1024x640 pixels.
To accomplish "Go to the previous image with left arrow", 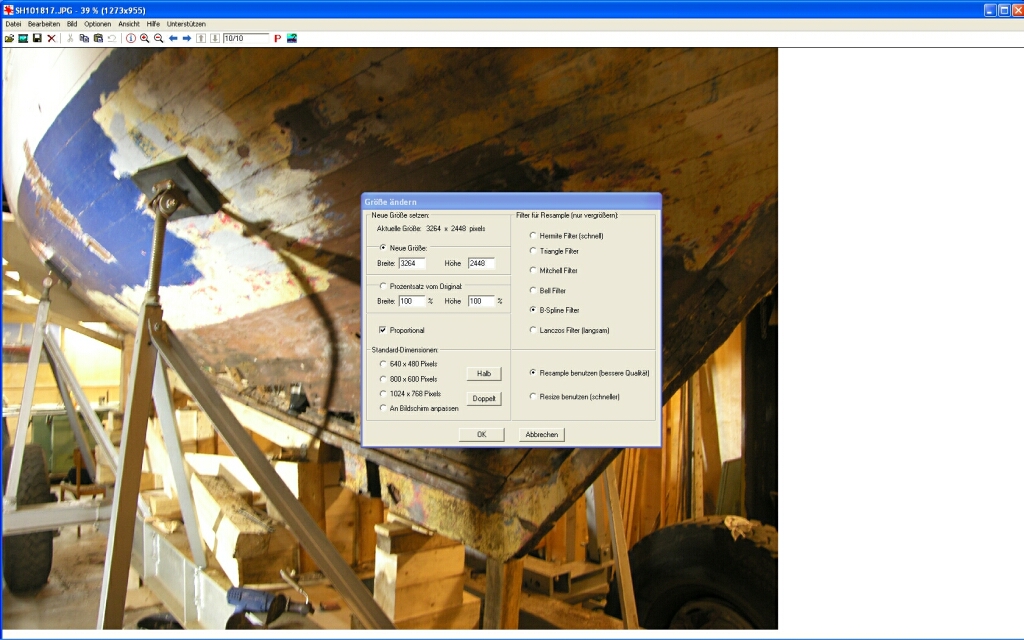I will point(173,38).
